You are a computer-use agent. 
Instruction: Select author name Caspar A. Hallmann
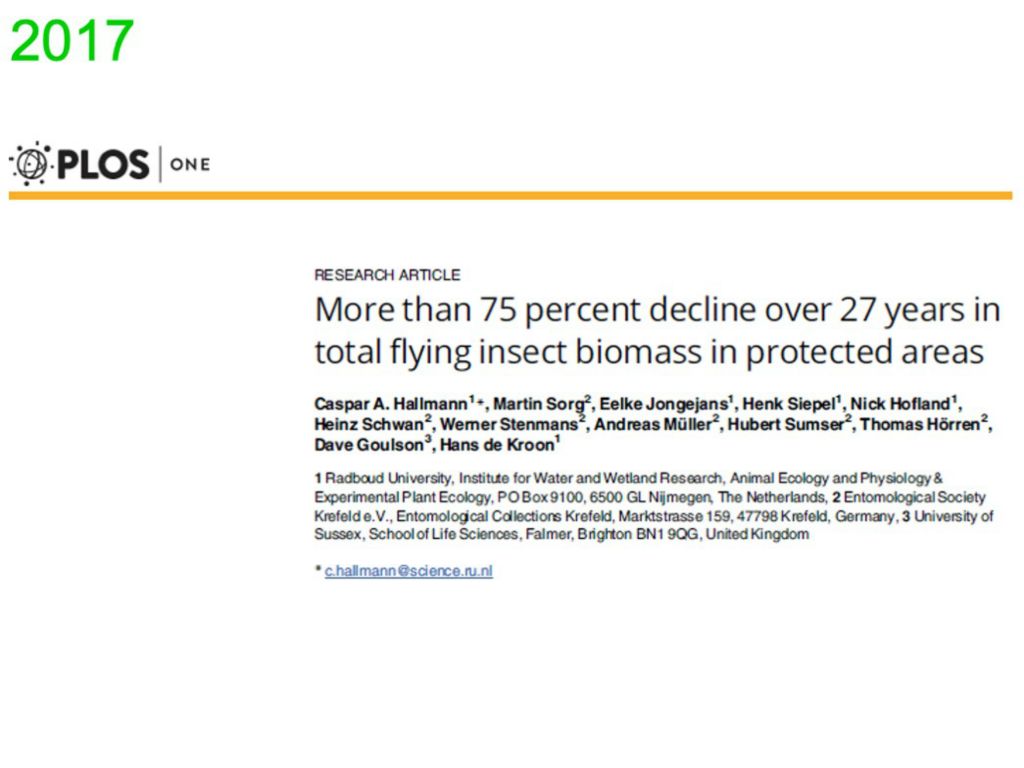click(391, 404)
